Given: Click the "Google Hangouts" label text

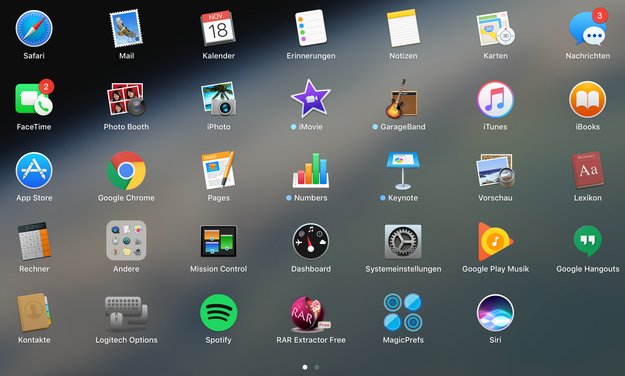Looking at the screenshot, I should [x=588, y=269].
